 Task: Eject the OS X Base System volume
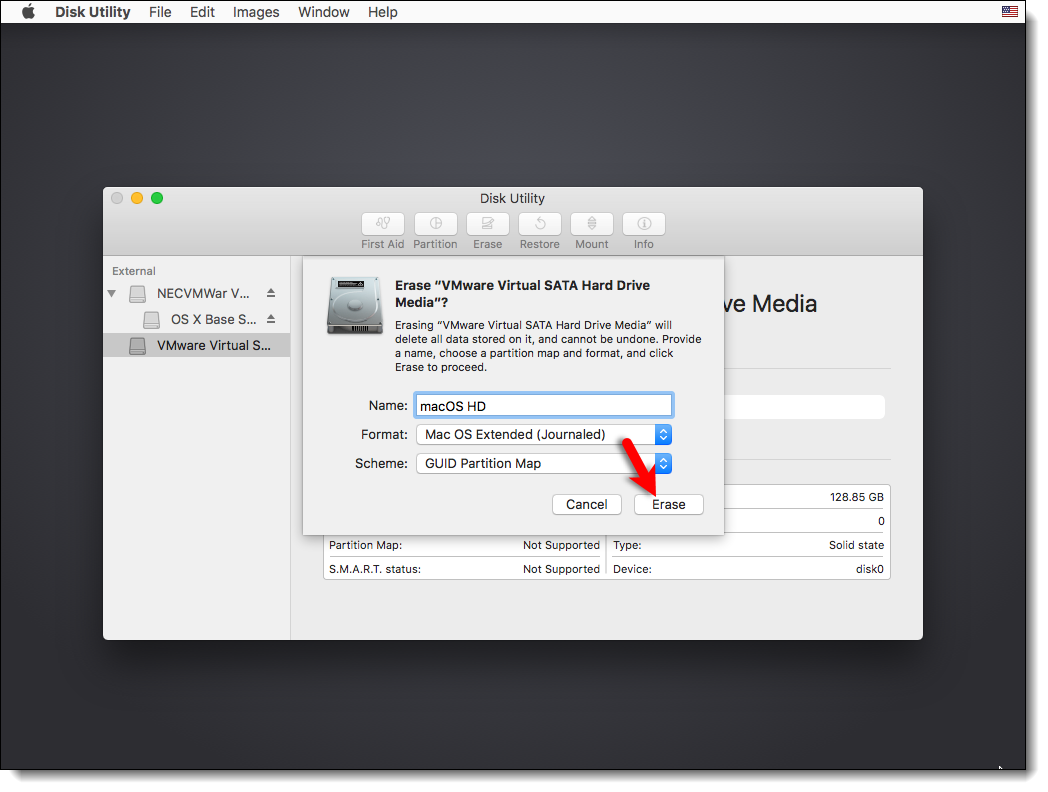point(271,319)
